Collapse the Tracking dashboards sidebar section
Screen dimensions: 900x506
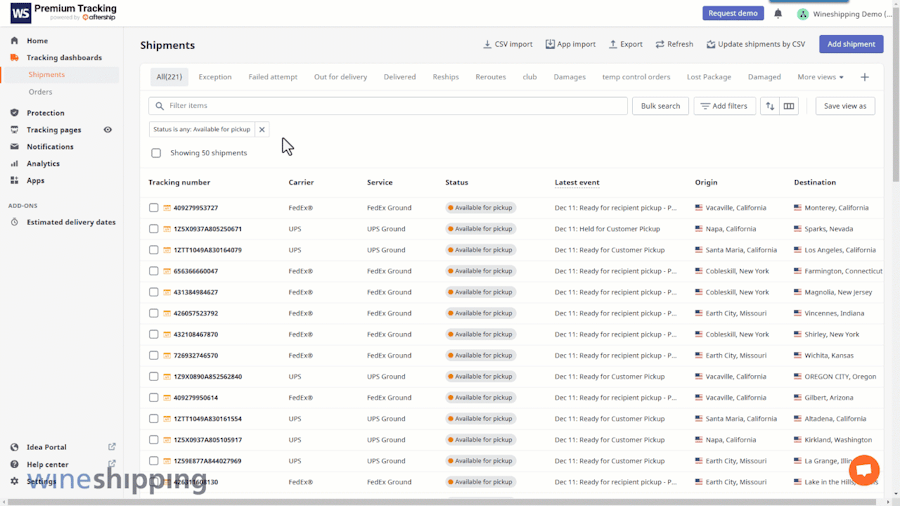click(x=64, y=58)
